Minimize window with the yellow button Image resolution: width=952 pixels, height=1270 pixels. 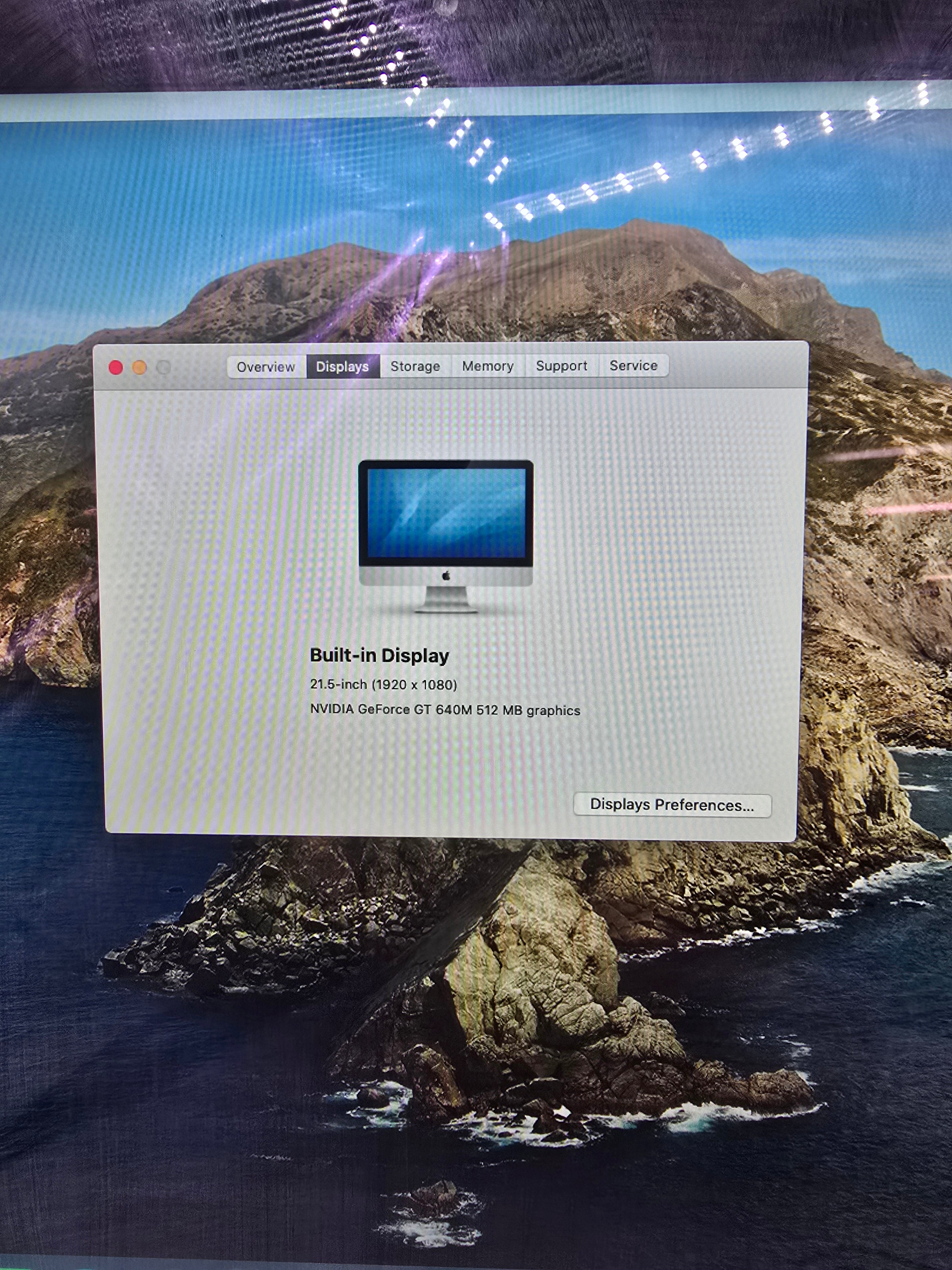(x=139, y=367)
